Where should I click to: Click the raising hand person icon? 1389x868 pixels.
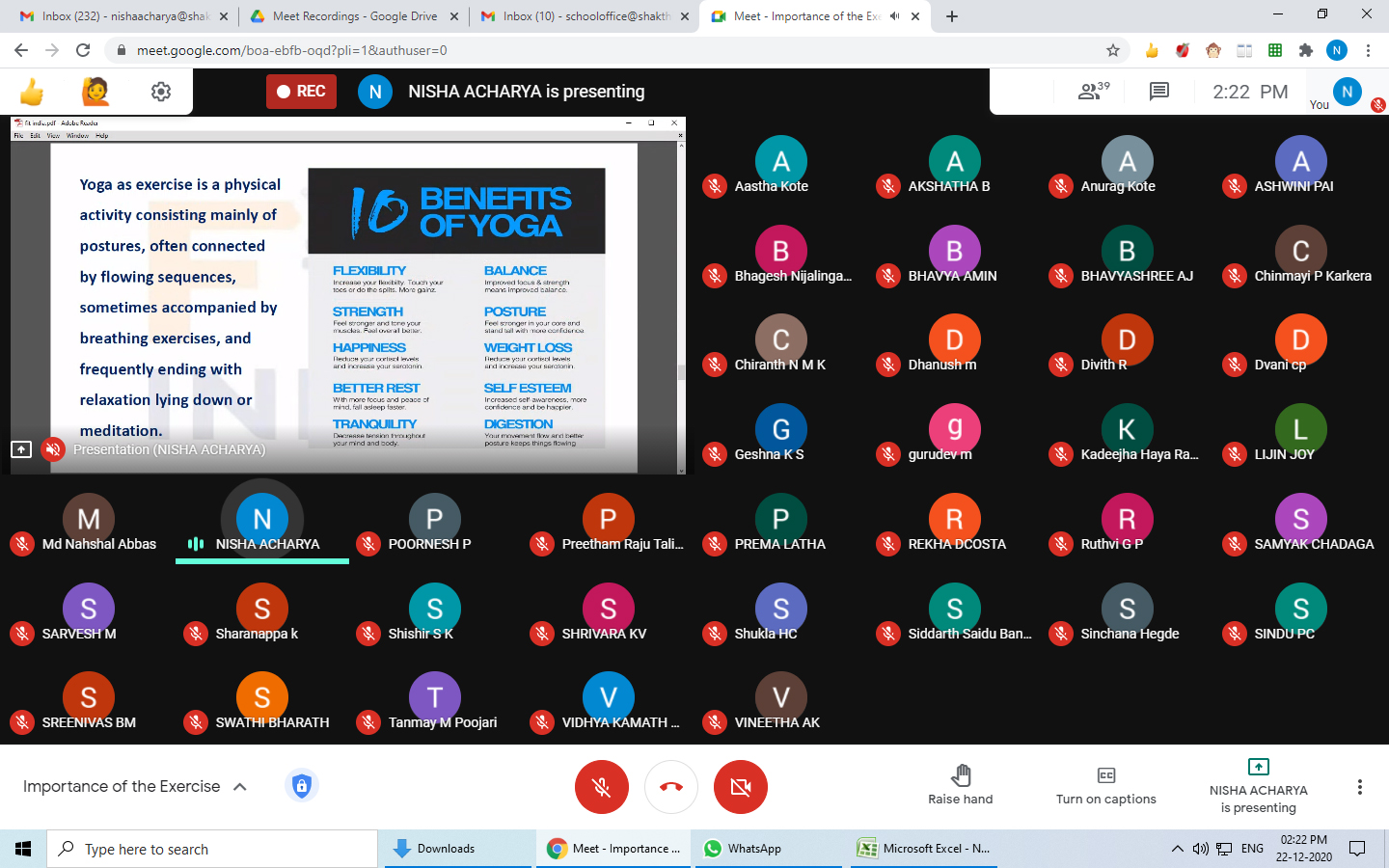pos(95,92)
